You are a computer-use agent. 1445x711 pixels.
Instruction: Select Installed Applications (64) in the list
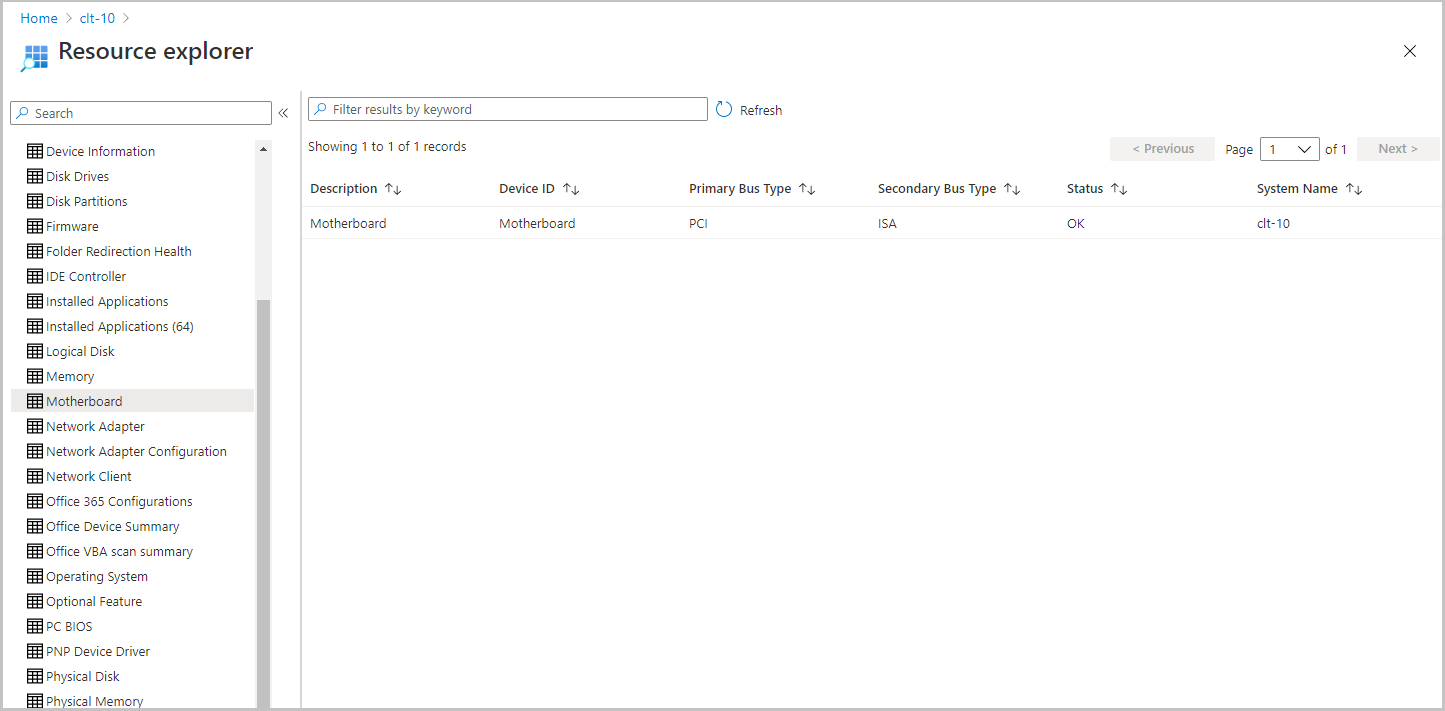click(x=119, y=326)
